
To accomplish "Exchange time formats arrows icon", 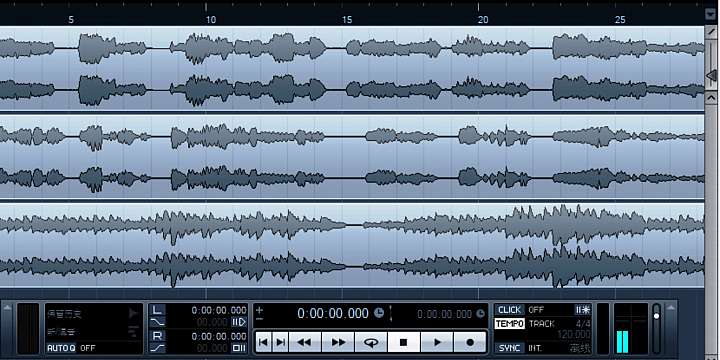I will 391,313.
